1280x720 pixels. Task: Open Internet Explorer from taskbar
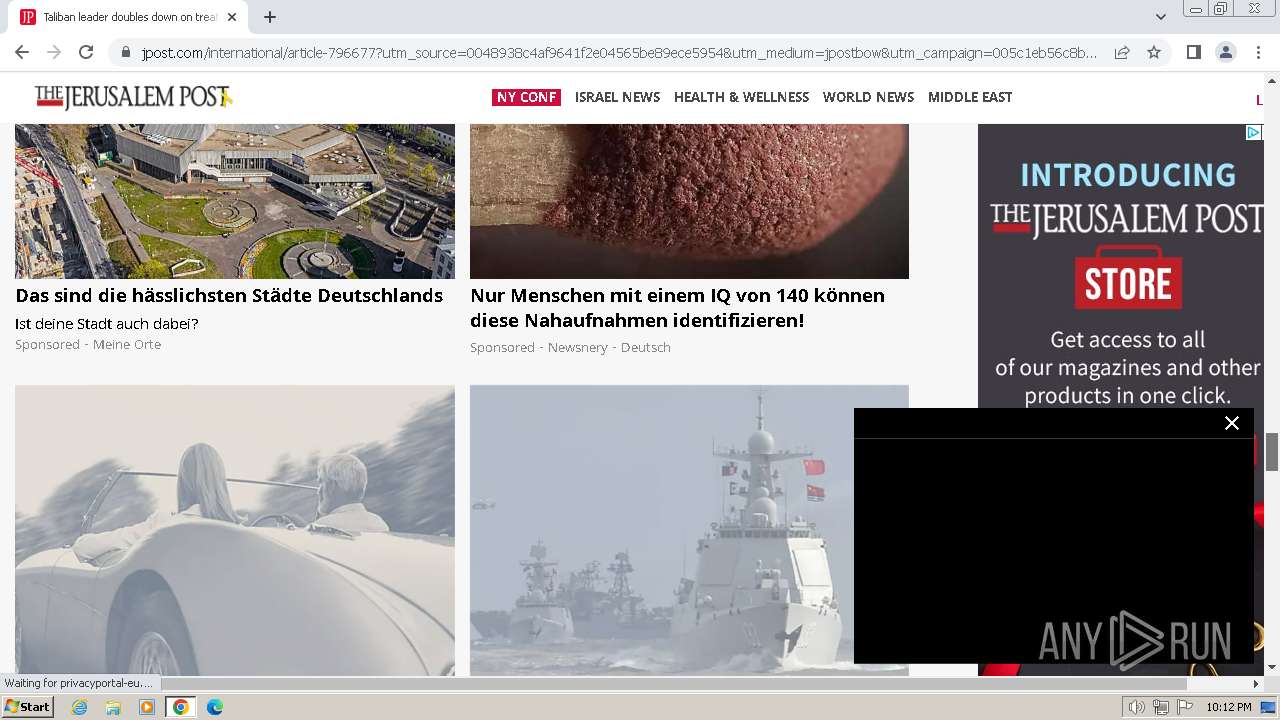[x=79, y=707]
